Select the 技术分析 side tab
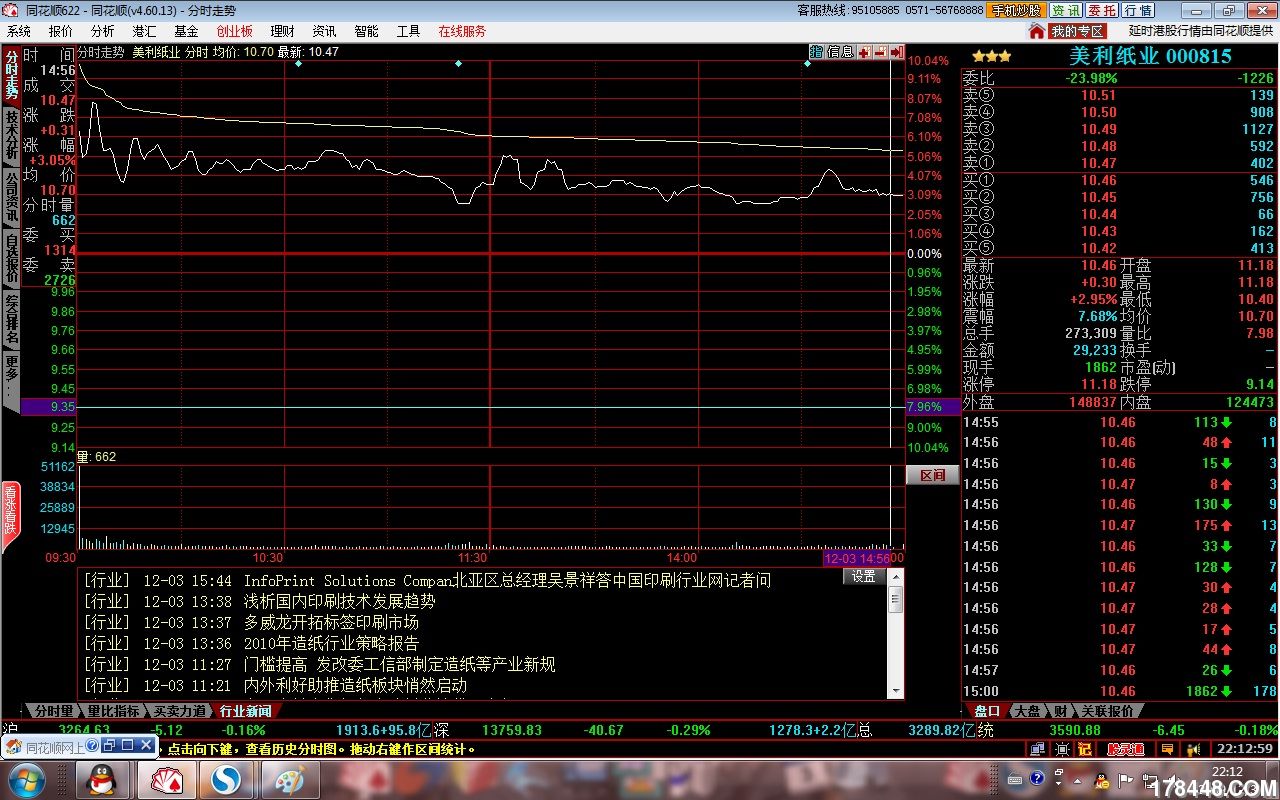The image size is (1280, 800). click(11, 135)
